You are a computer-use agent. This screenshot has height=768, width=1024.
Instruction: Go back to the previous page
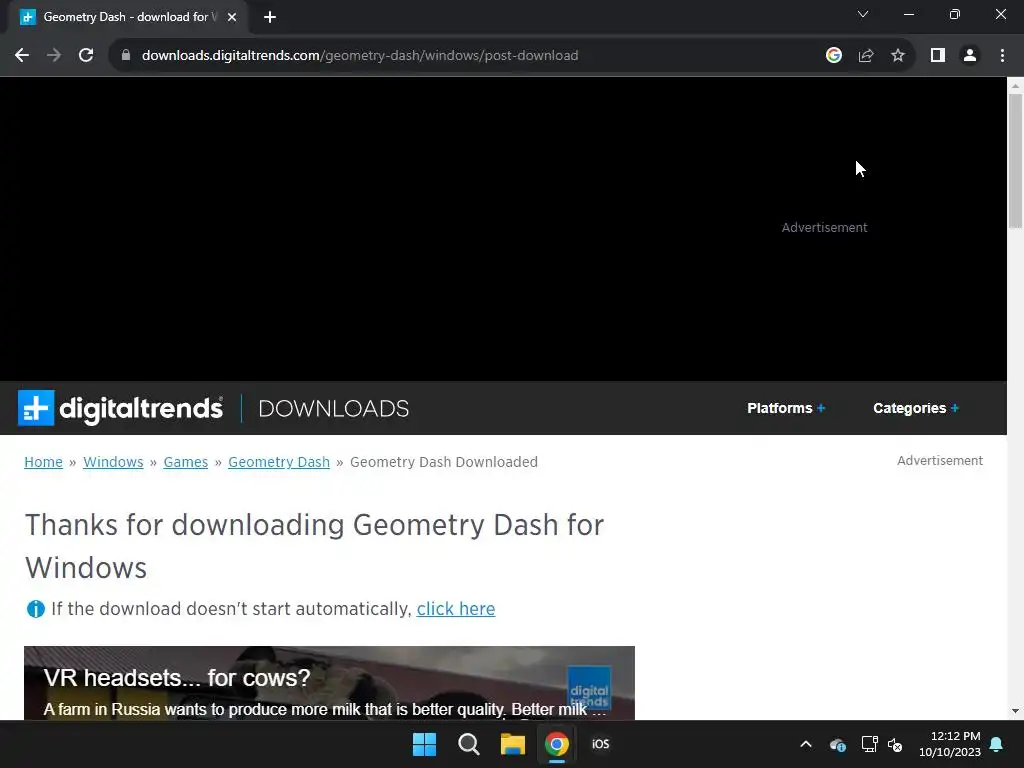22,56
